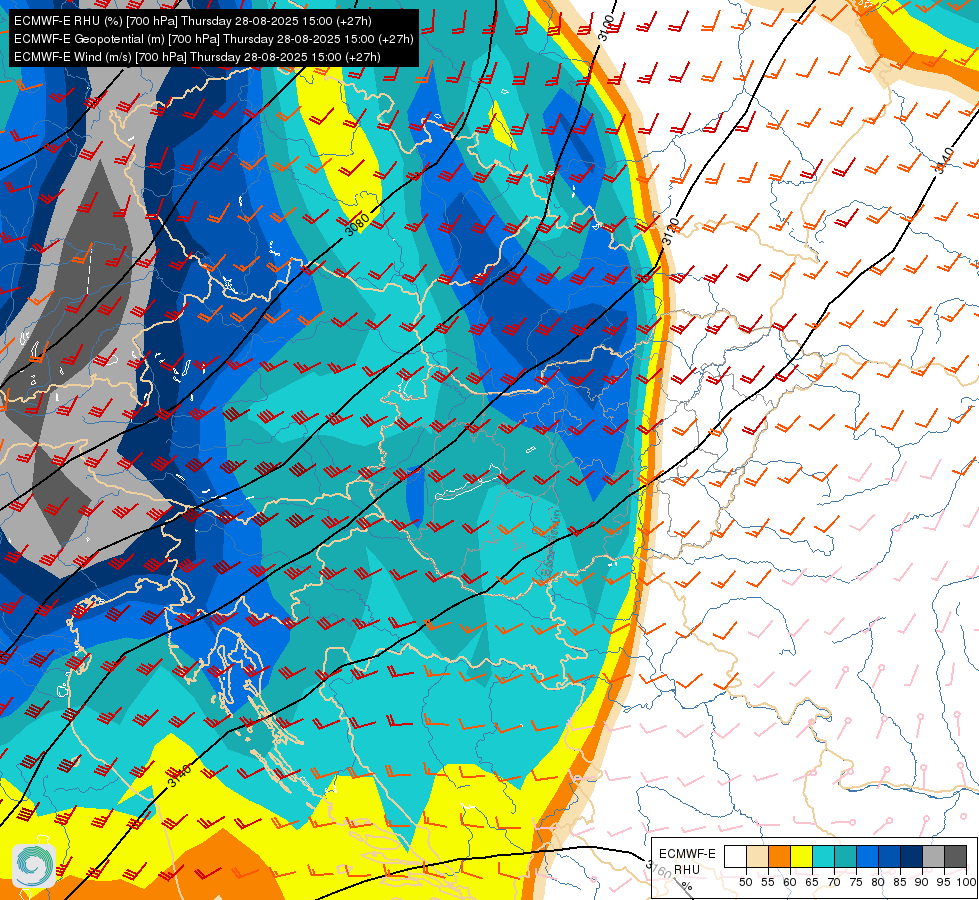979x900 pixels.
Task: Select the bright blue 75–80 legend swatch
Action: tap(867, 856)
